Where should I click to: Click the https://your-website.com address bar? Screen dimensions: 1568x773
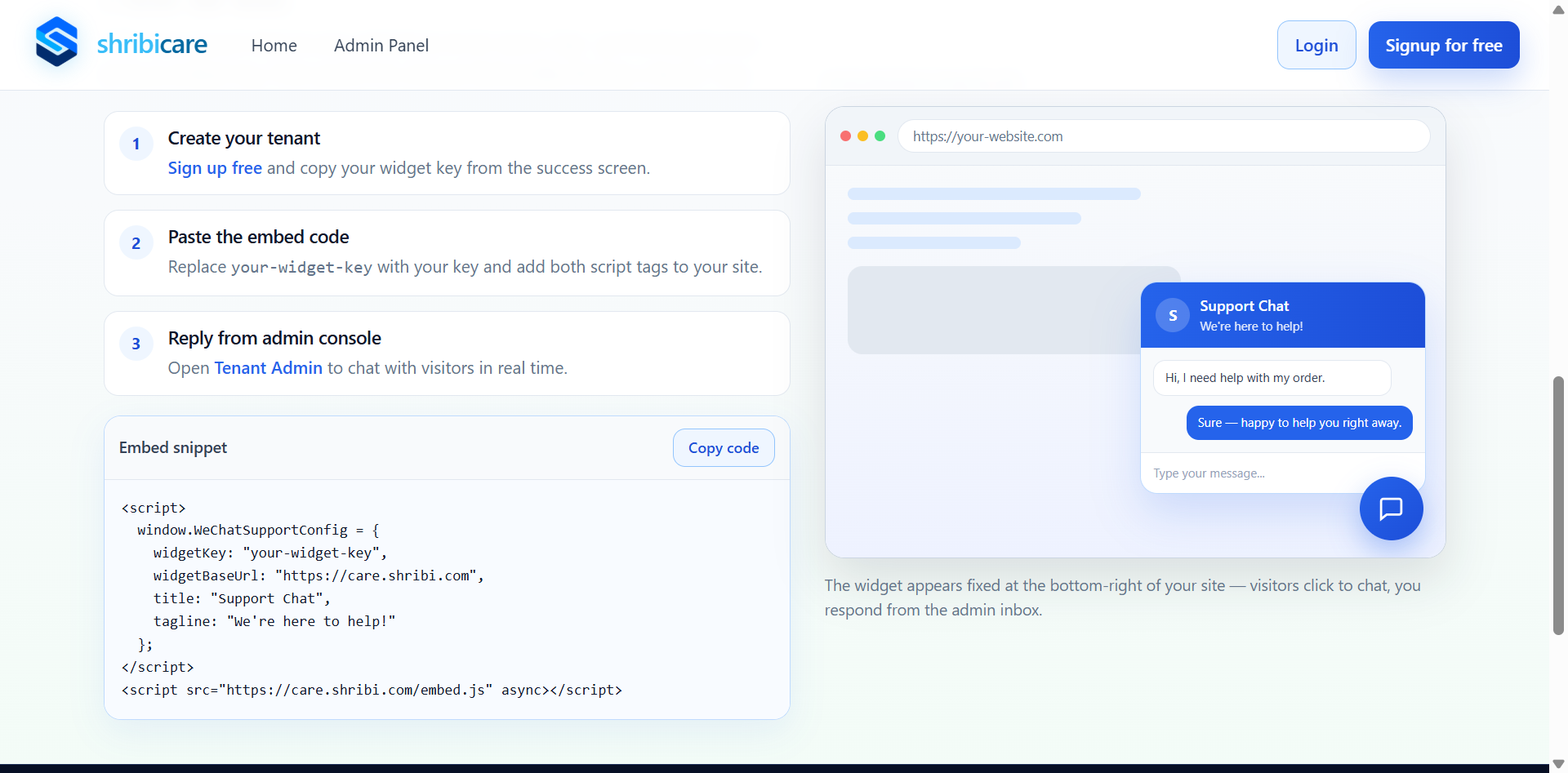(x=1164, y=136)
